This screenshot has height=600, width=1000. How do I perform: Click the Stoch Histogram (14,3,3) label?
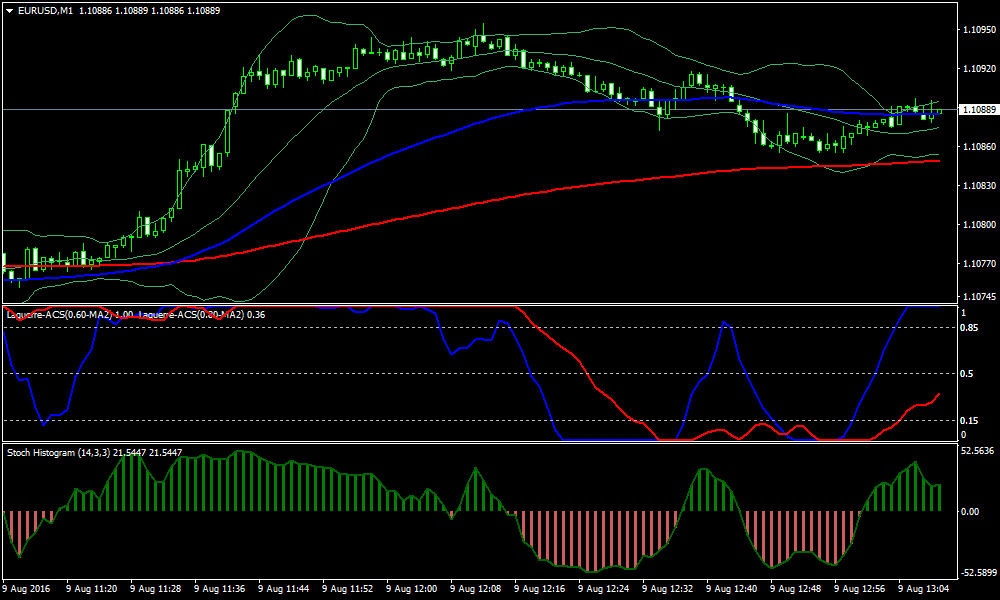point(56,453)
